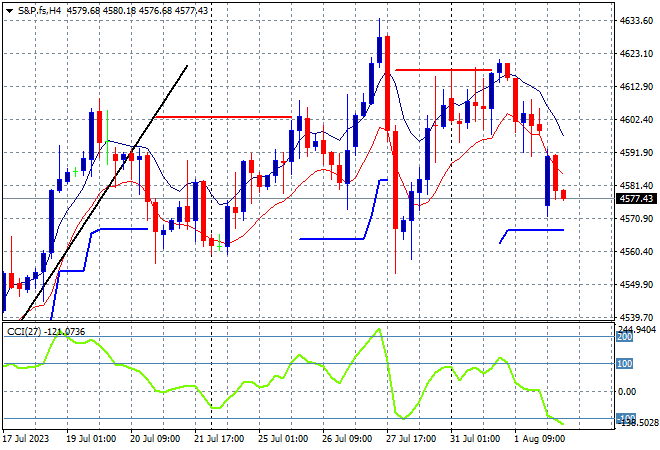
Task: Select the red resistance line near 4602
Action: [223, 117]
